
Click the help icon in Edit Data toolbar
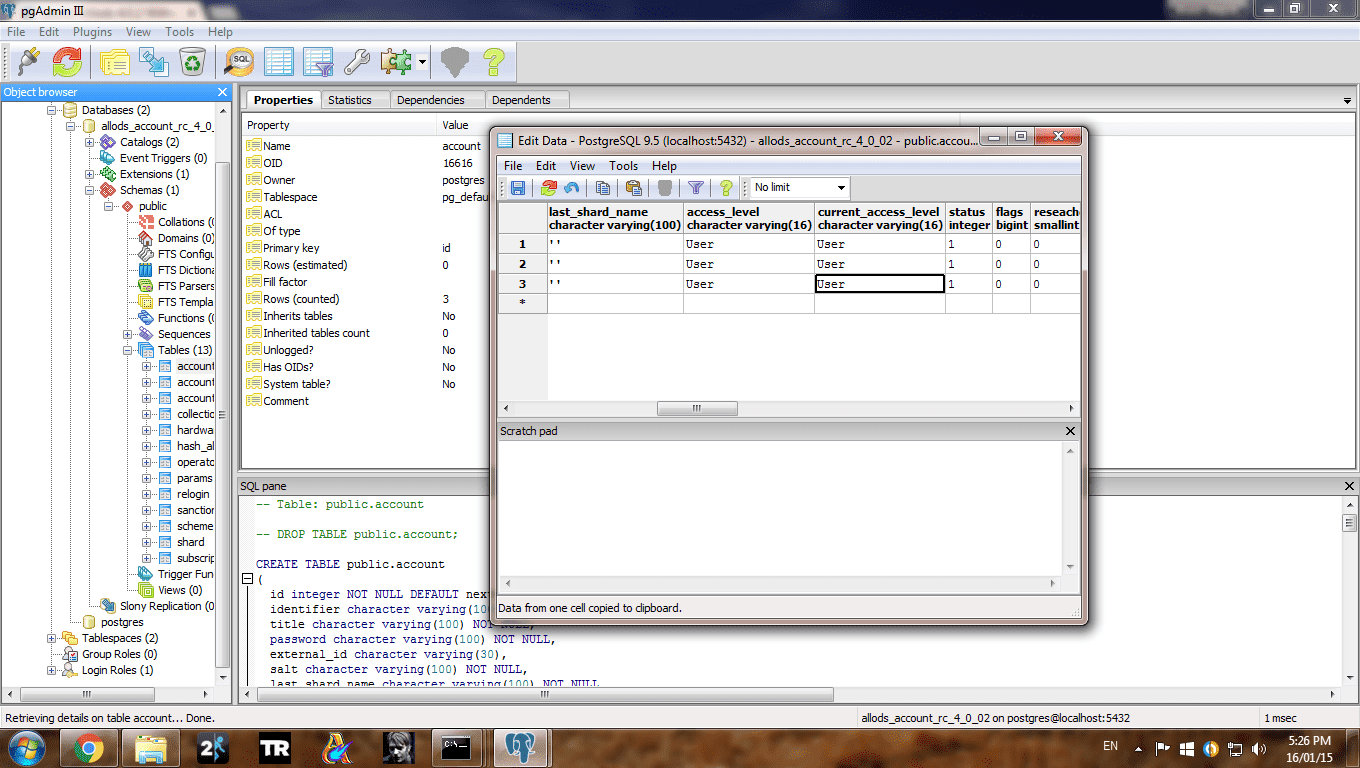[x=727, y=187]
